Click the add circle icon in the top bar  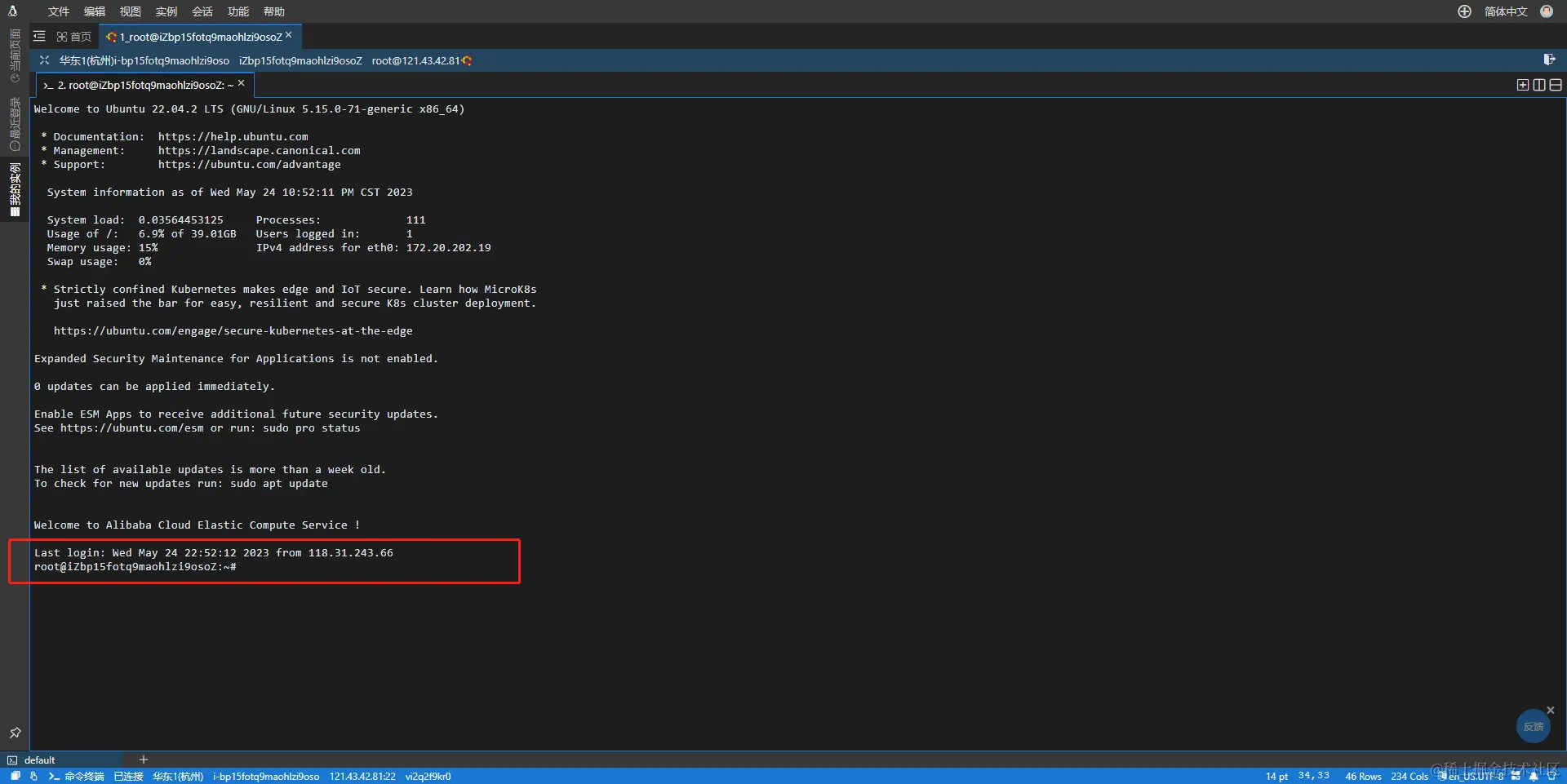tap(1465, 11)
